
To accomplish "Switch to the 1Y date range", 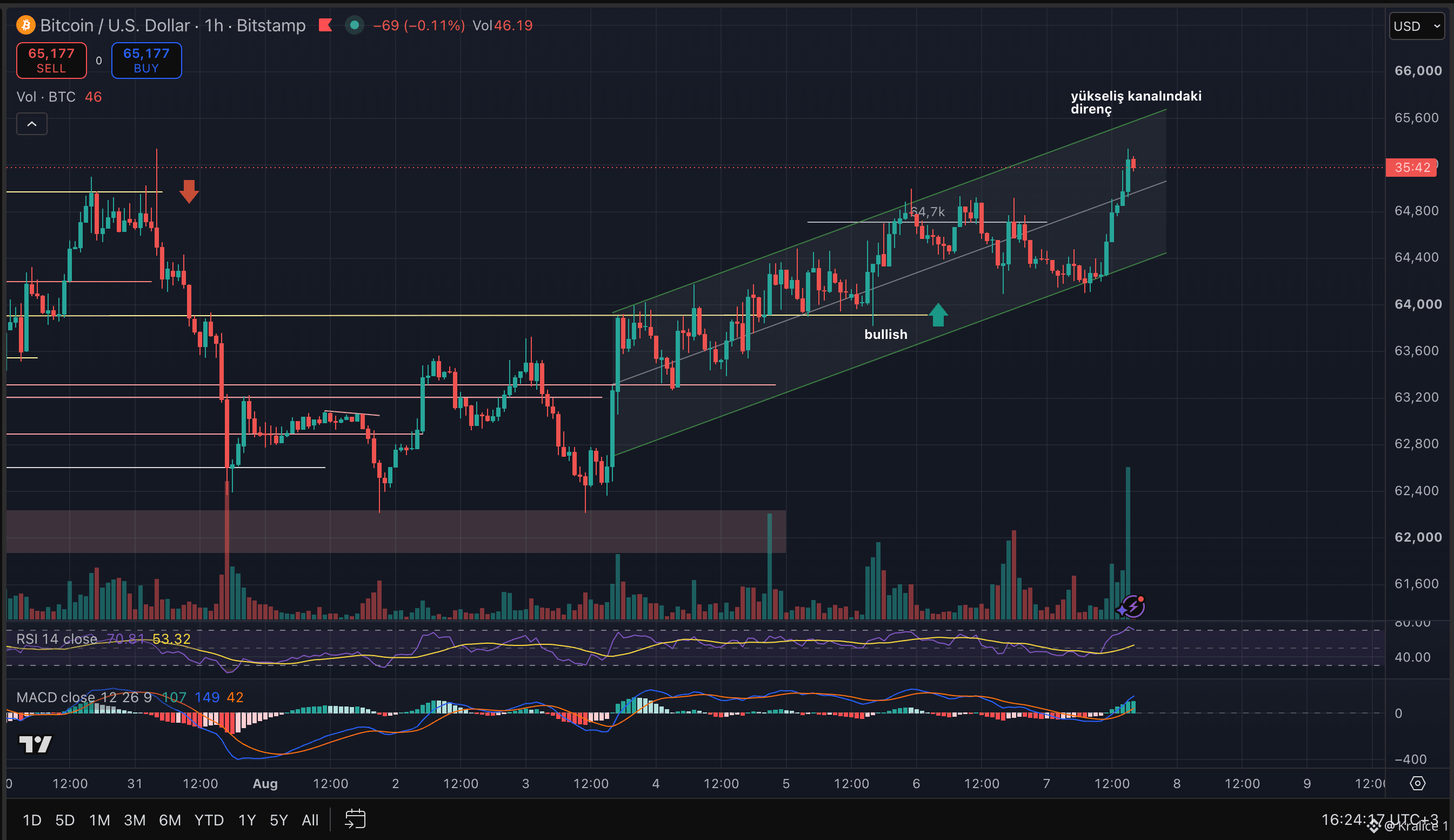I will (x=247, y=820).
